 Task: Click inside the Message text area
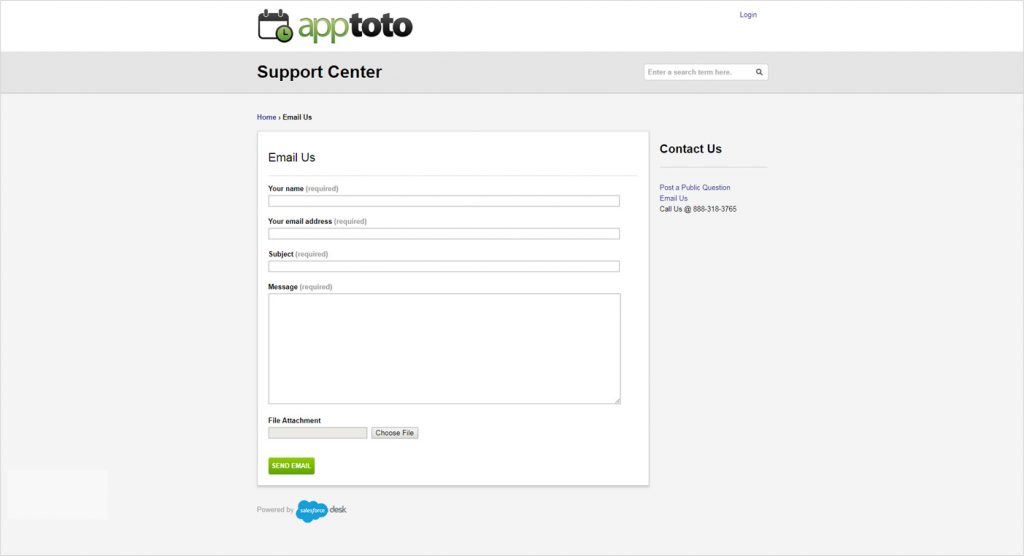click(444, 348)
